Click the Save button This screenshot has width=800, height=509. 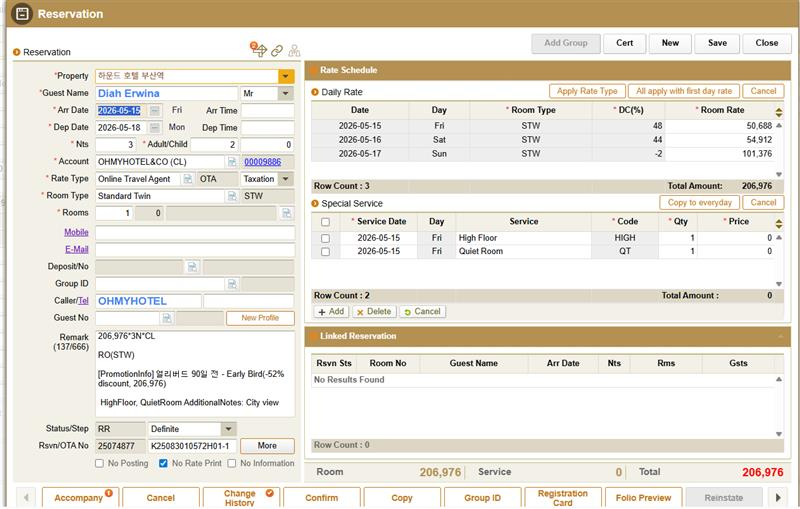coord(717,43)
